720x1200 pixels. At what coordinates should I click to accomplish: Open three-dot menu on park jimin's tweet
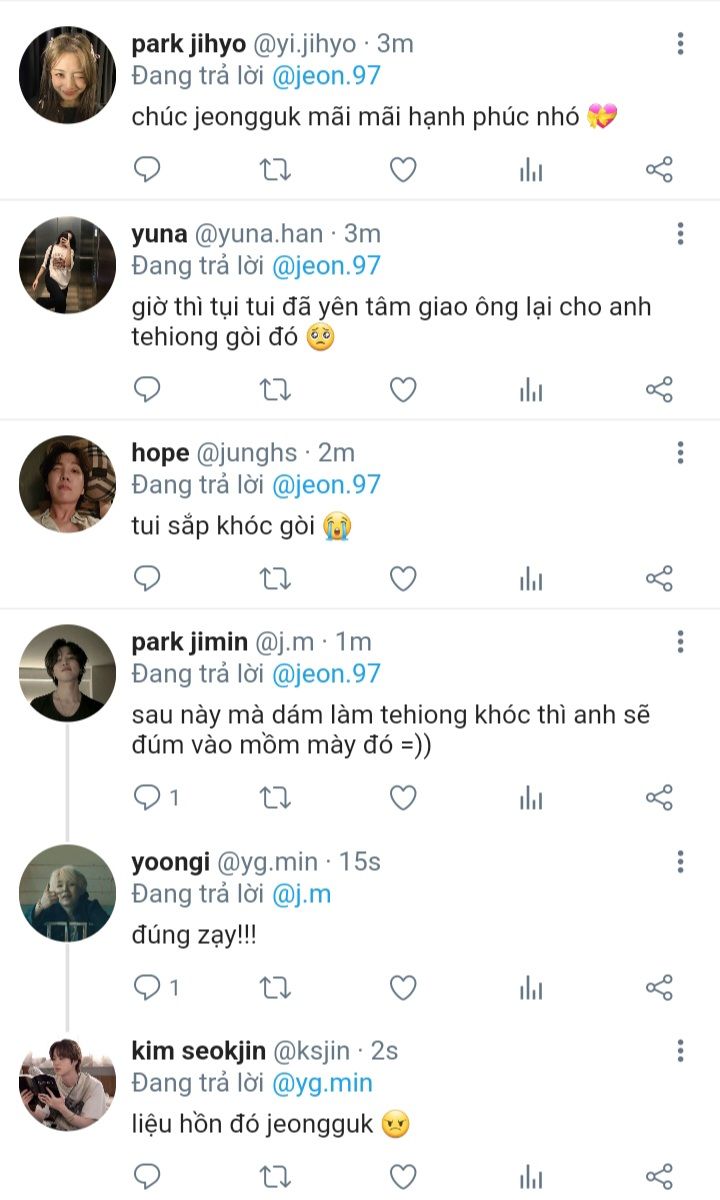pyautogui.click(x=680, y=641)
